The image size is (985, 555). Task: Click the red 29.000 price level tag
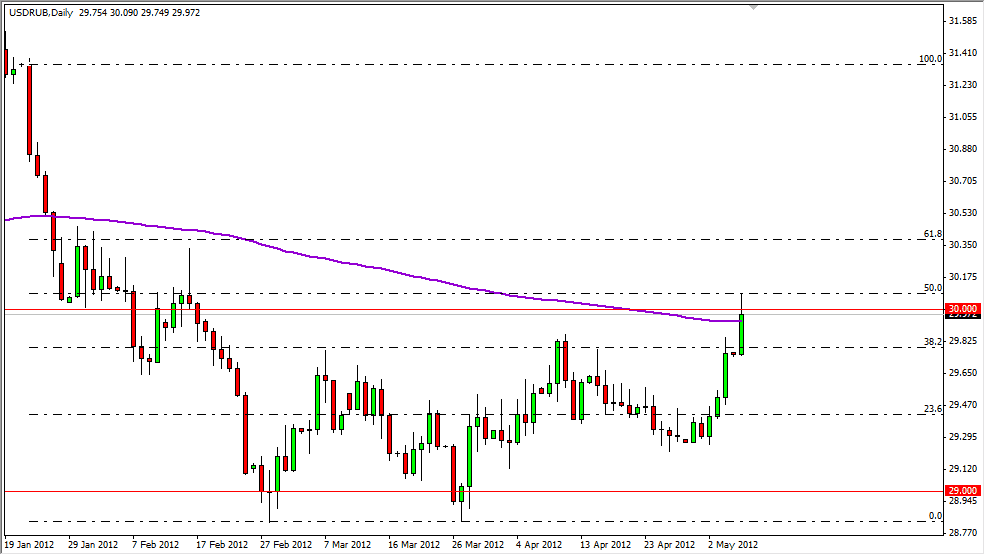tap(963, 491)
